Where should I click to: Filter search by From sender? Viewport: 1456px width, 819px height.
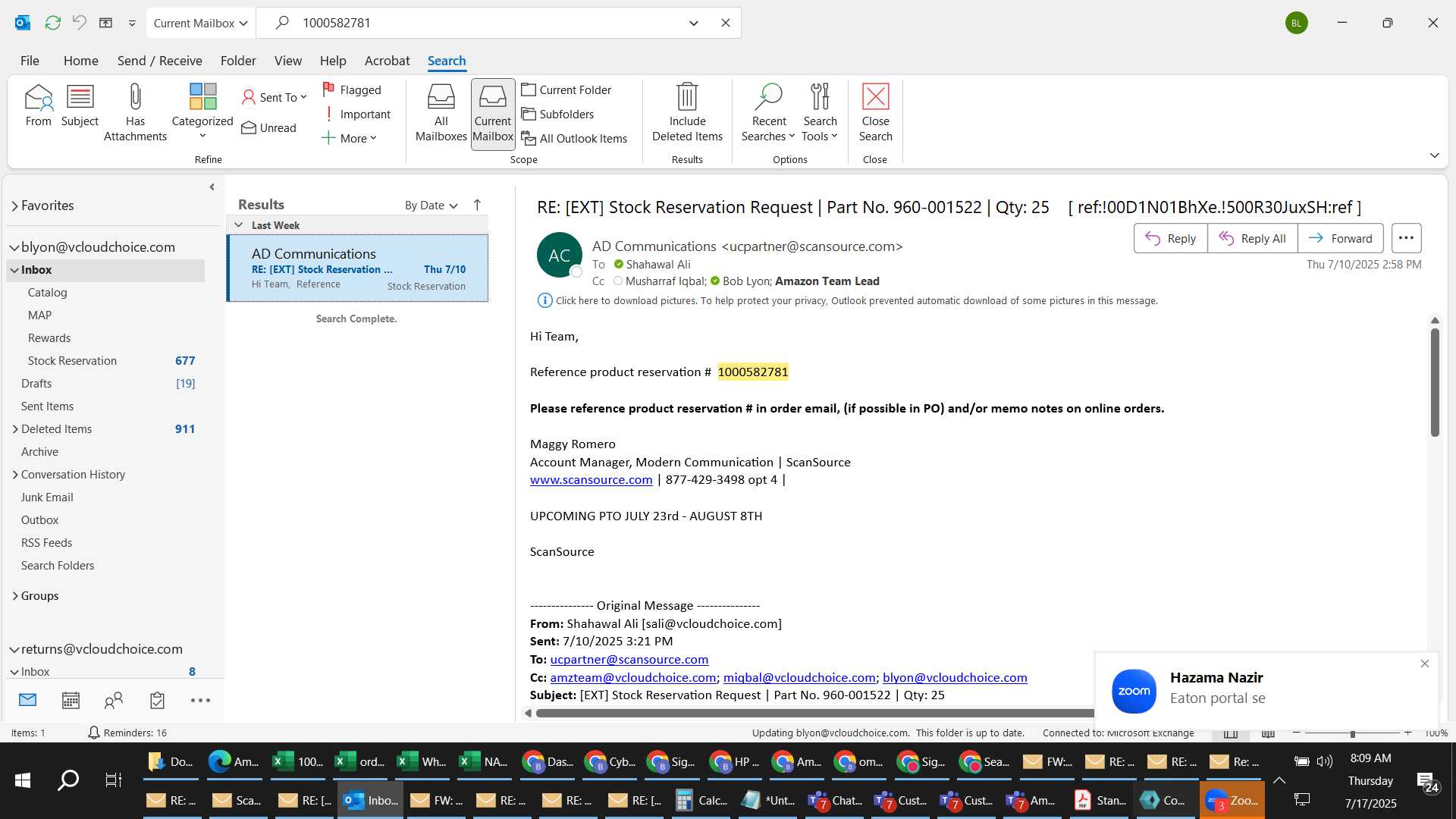[x=38, y=106]
